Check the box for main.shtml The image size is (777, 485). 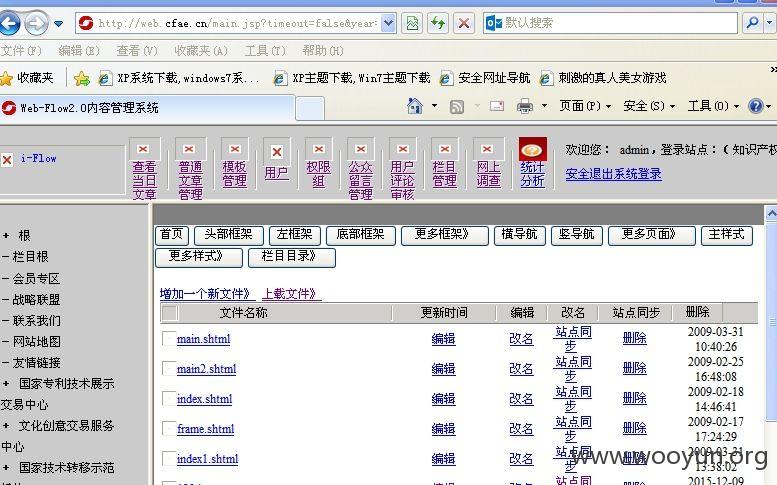click(169, 338)
